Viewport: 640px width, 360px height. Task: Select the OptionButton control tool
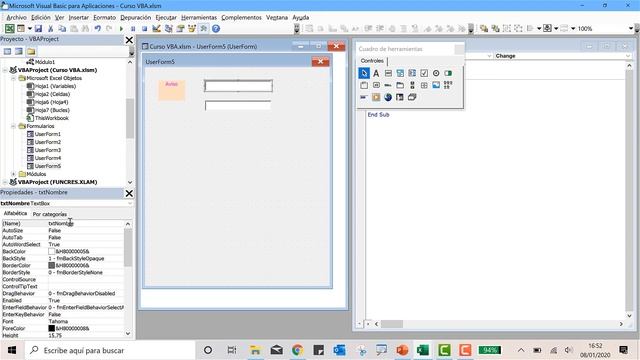click(x=436, y=73)
